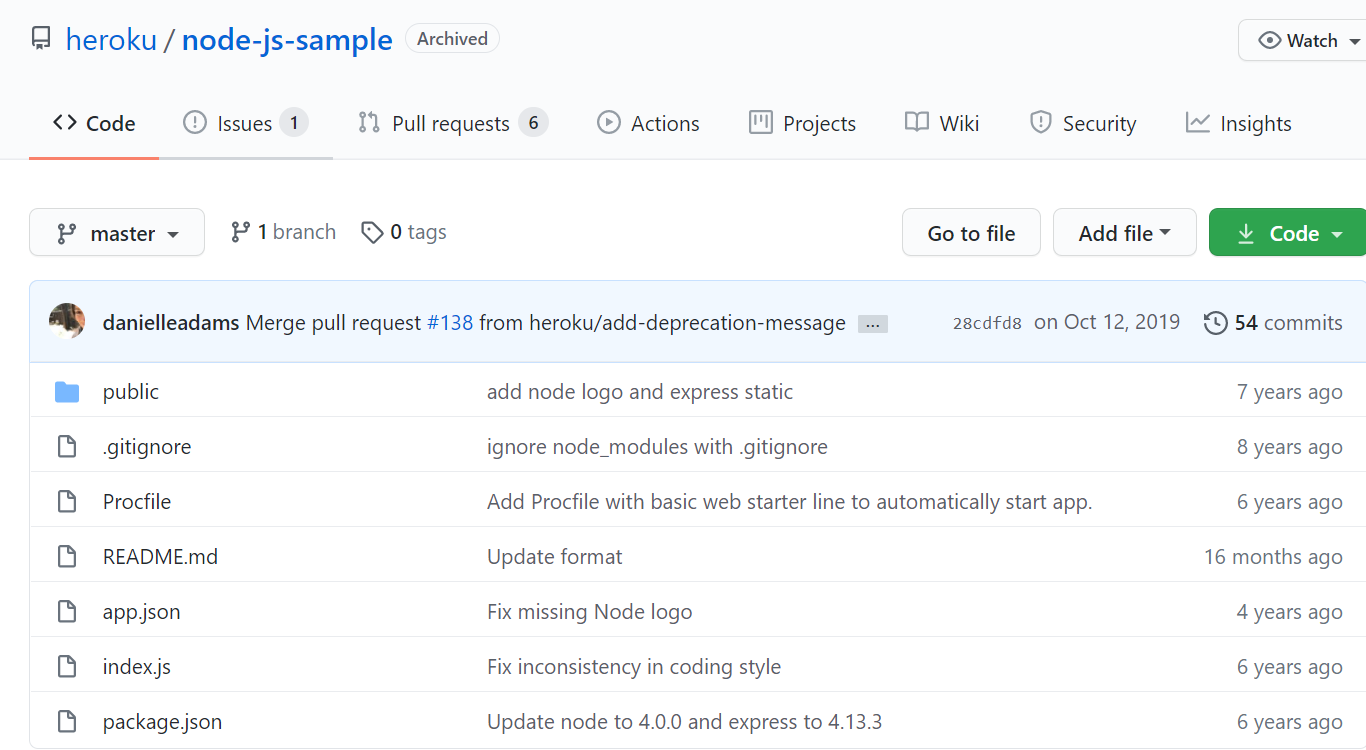Open the index.js file
Viewport: 1366px width, 750px height.
point(137,667)
